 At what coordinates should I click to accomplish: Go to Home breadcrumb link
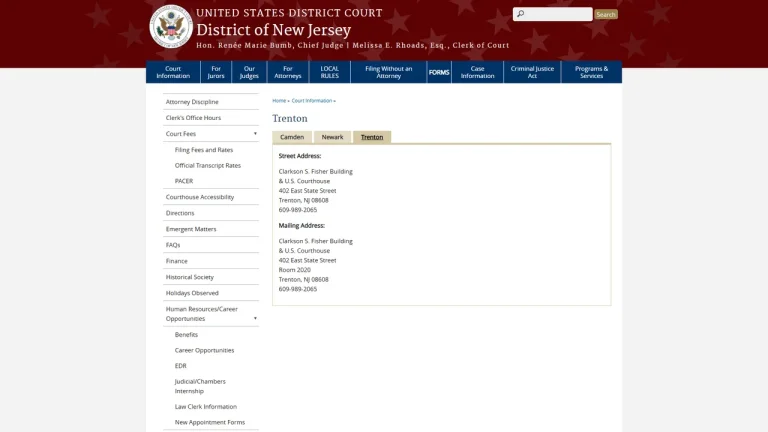[279, 100]
